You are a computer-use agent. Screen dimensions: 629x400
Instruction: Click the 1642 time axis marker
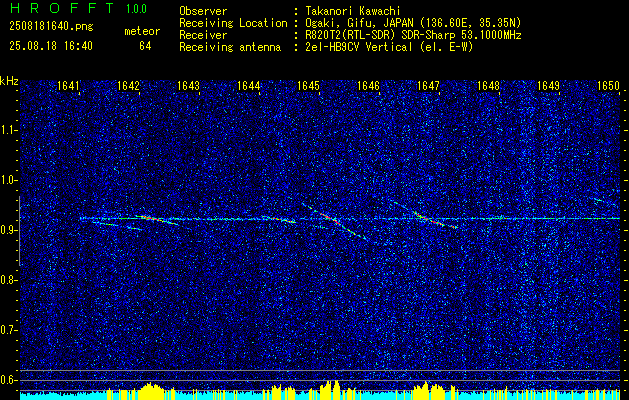pyautogui.click(x=128, y=86)
